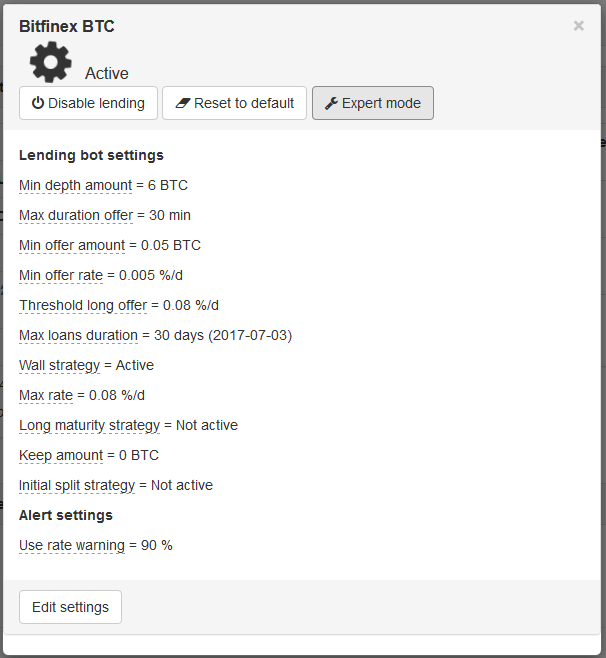Click the Wall strategy label
The image size is (606, 658).
pyautogui.click(x=59, y=365)
